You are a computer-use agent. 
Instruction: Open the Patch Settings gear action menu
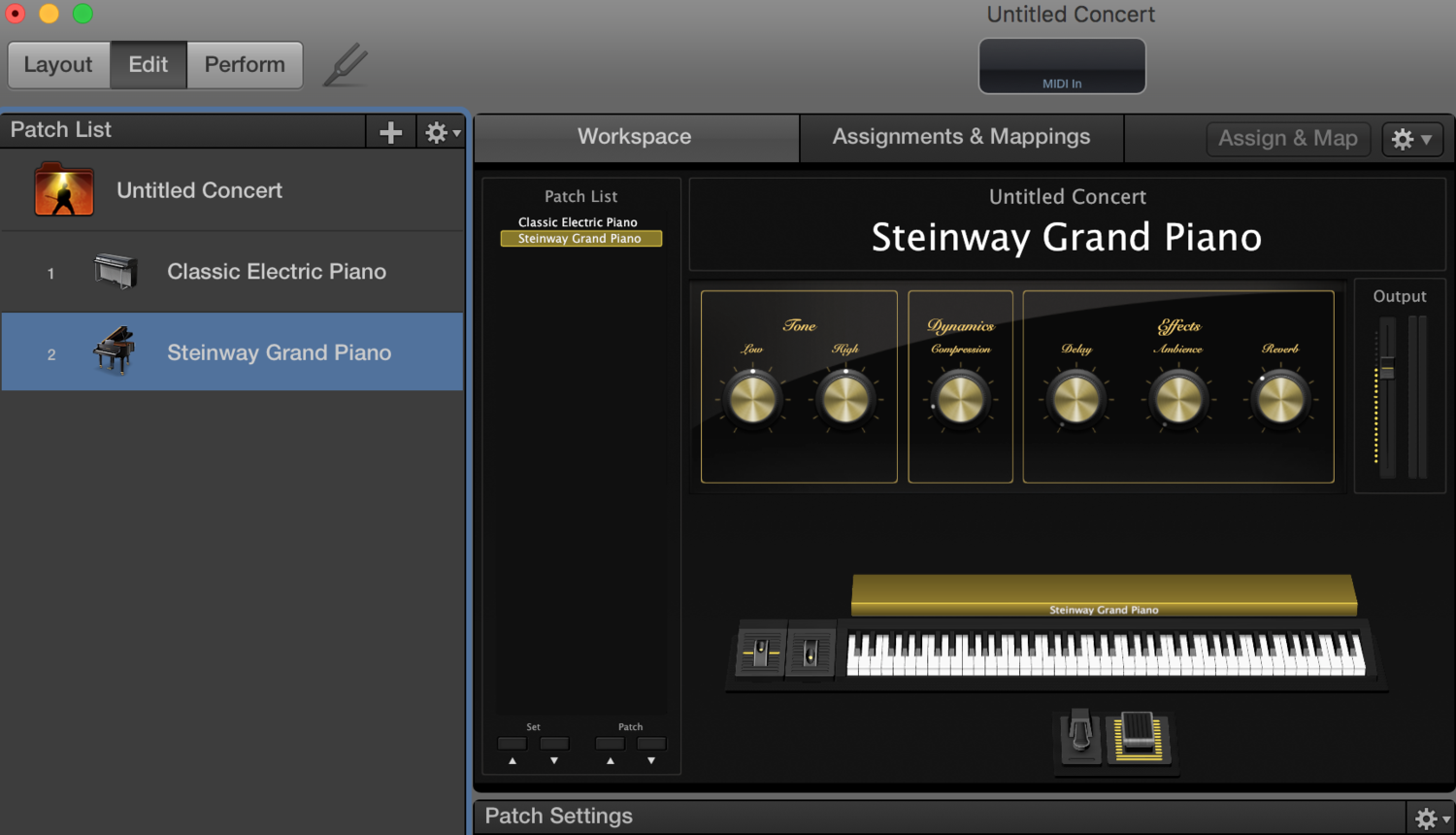[x=1431, y=818]
